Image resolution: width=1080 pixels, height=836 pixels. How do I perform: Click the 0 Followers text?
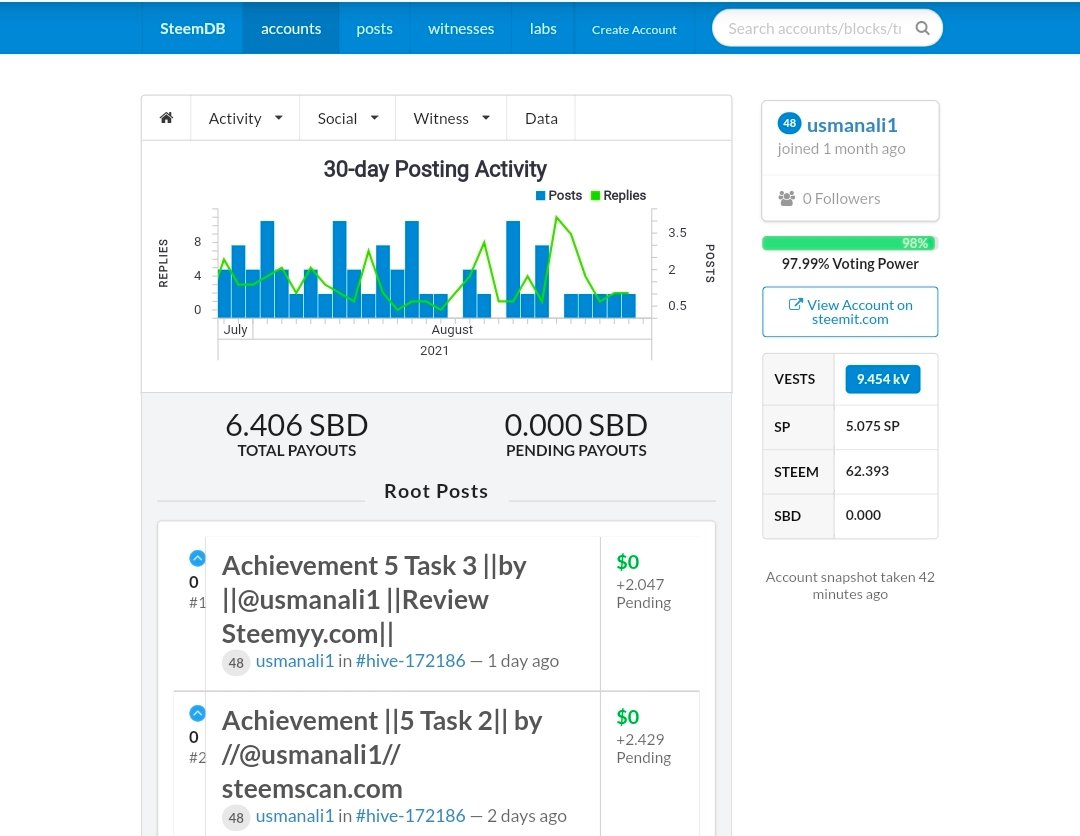841,198
